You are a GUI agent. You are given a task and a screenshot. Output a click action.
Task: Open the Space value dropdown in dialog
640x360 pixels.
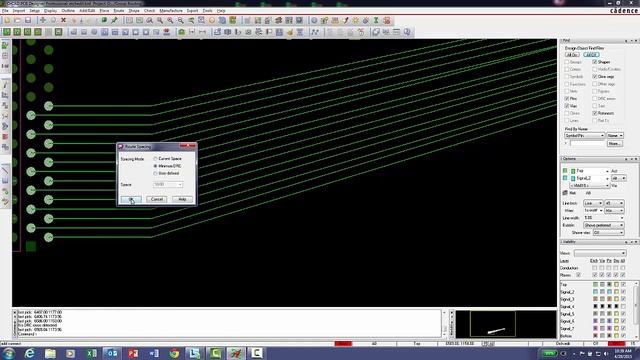(168, 184)
